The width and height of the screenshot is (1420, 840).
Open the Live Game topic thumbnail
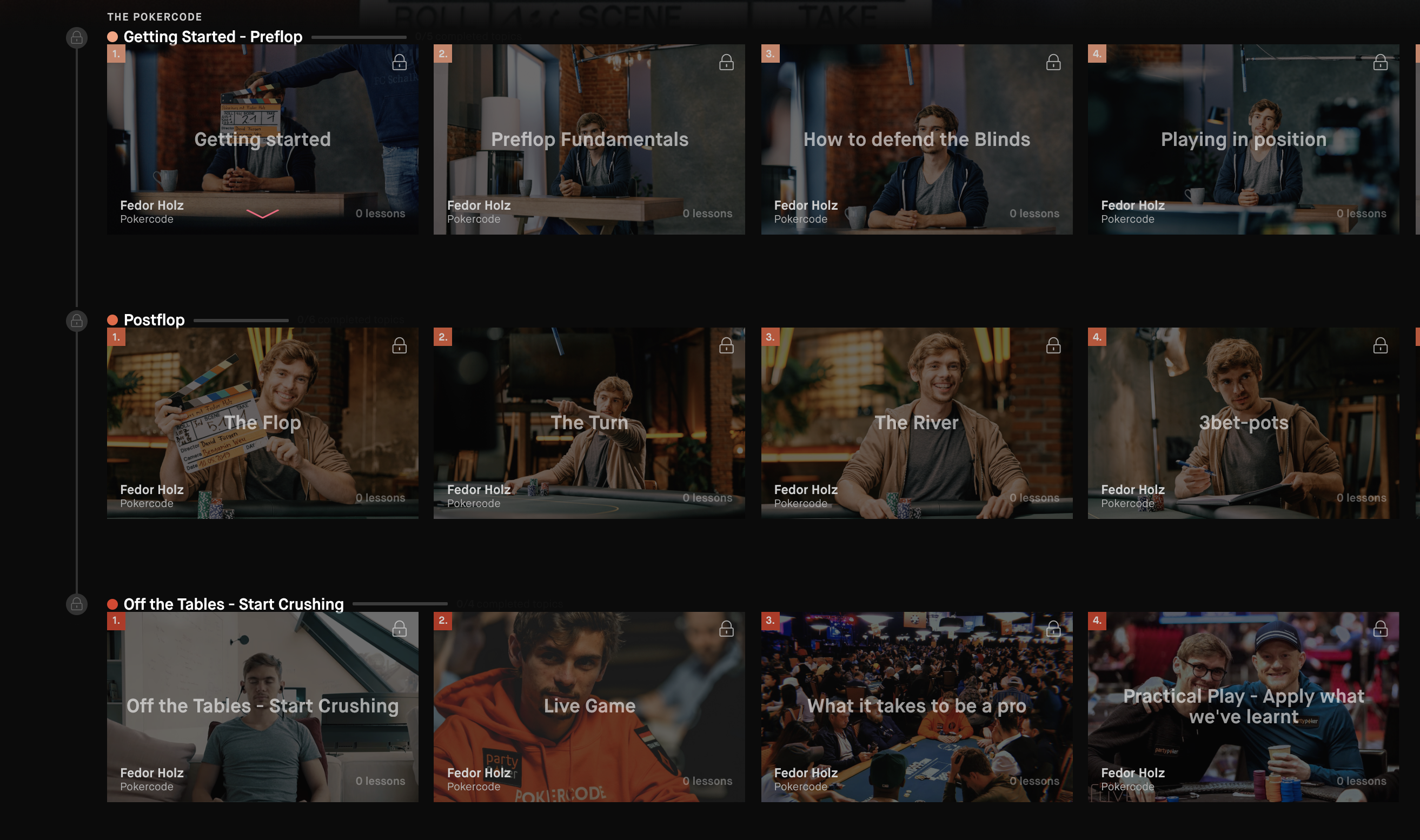point(589,706)
